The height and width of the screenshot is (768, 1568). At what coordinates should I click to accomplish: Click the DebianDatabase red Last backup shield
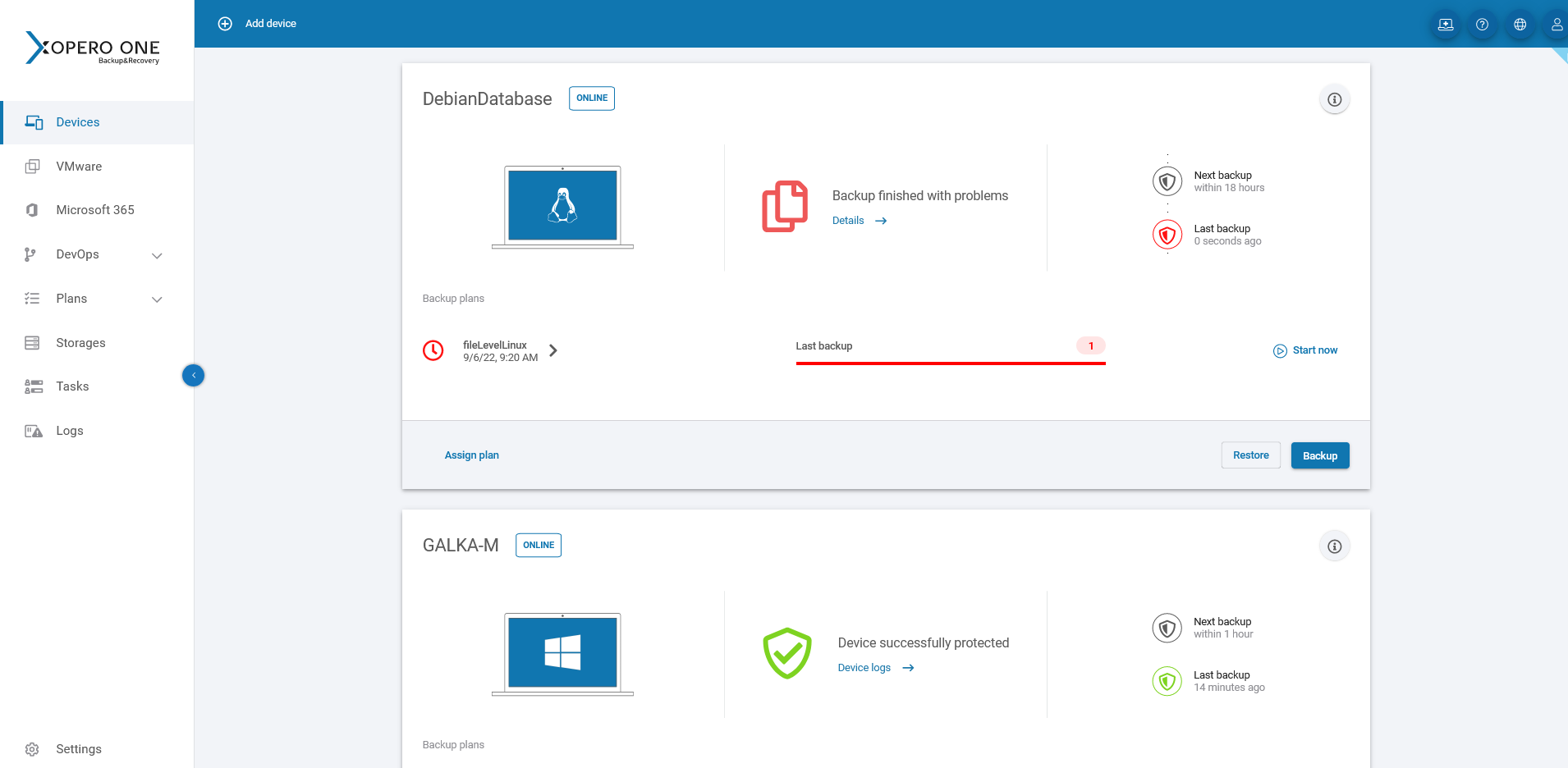(x=1167, y=235)
